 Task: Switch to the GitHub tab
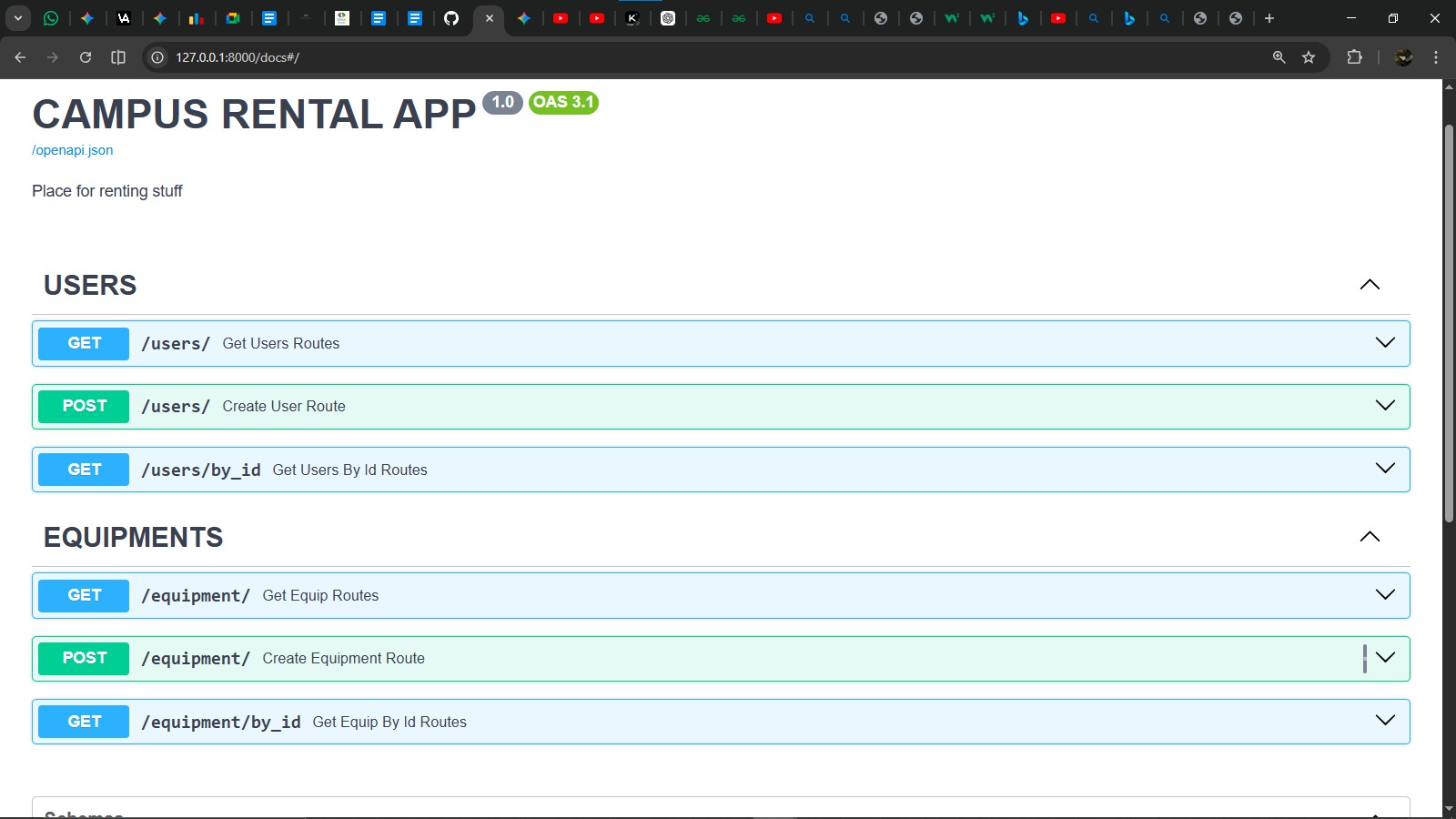coord(451,18)
